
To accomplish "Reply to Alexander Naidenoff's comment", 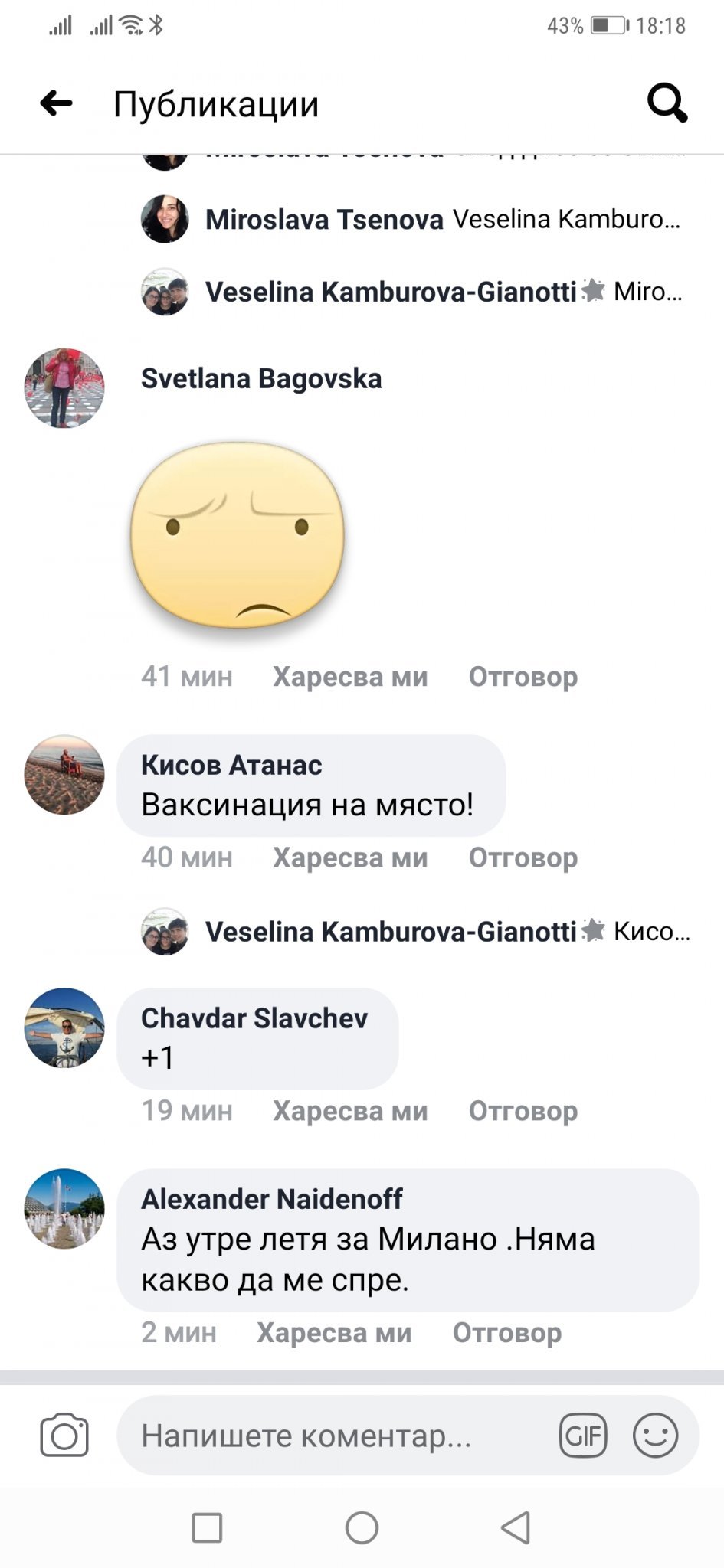I will [506, 1333].
